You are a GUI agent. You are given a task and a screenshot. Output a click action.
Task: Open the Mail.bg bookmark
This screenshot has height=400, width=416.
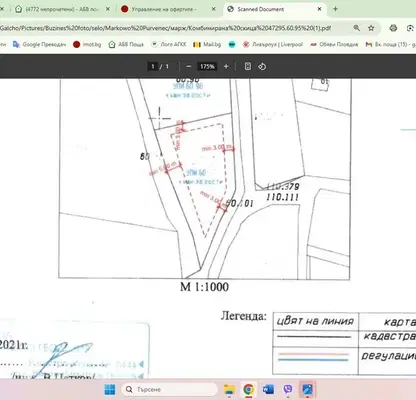(207, 44)
